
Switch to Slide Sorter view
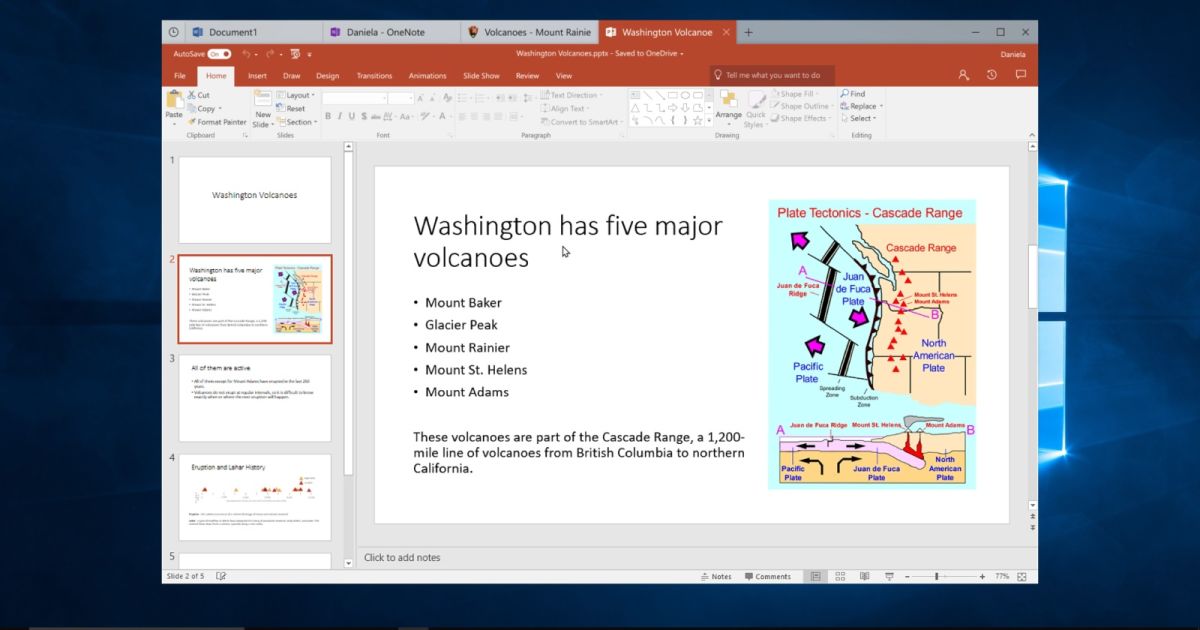tap(840, 577)
